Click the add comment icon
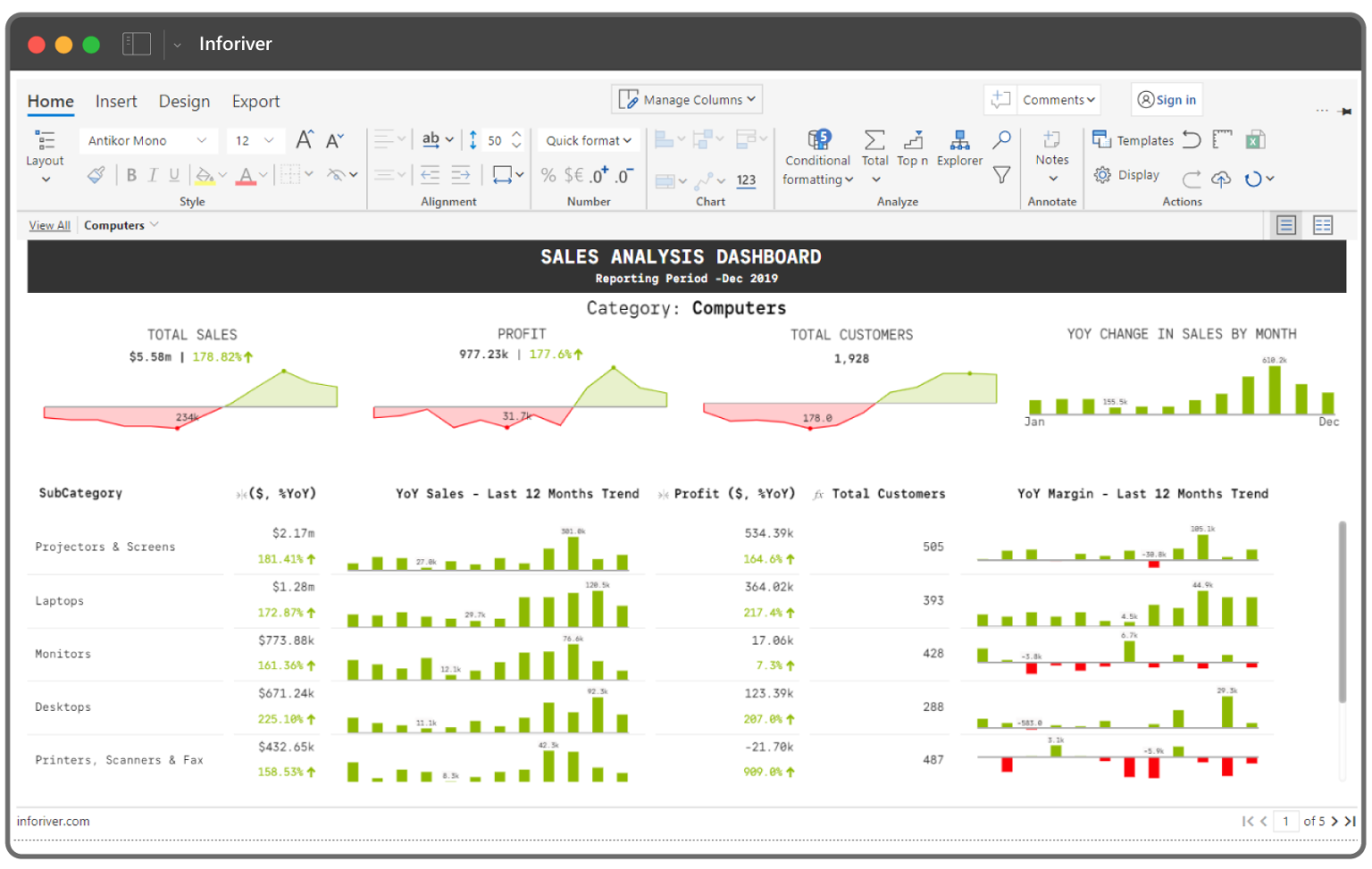The width and height of the screenshot is (1372, 869). (x=1000, y=100)
